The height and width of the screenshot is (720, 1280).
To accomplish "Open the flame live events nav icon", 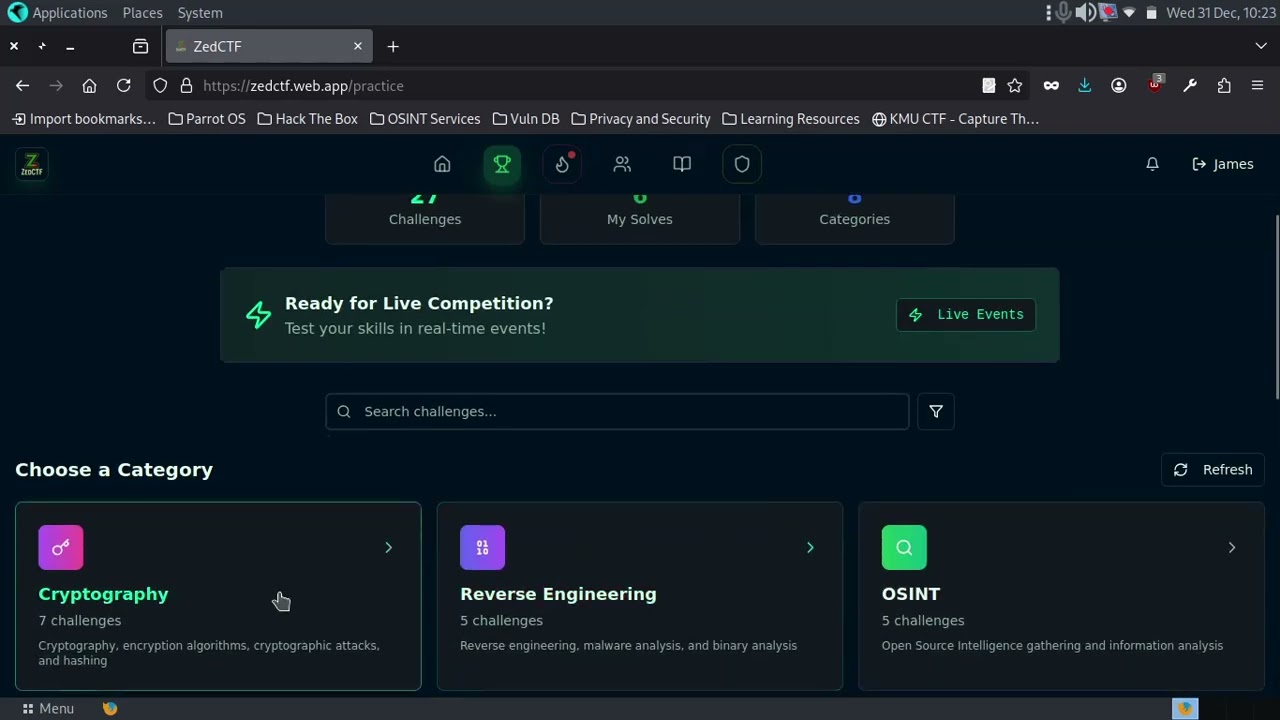I will coord(562,164).
